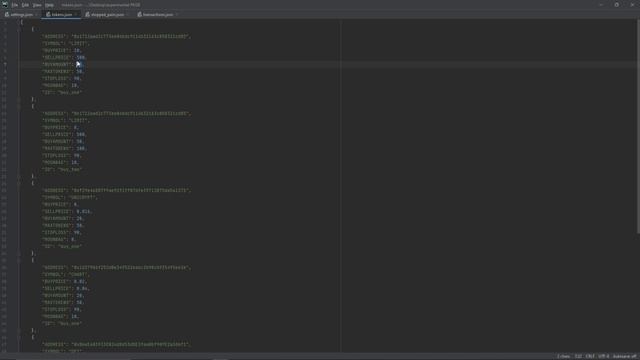Collapse the third JSON object at its opening brace
This screenshot has height=360, width=640.
click(18, 183)
